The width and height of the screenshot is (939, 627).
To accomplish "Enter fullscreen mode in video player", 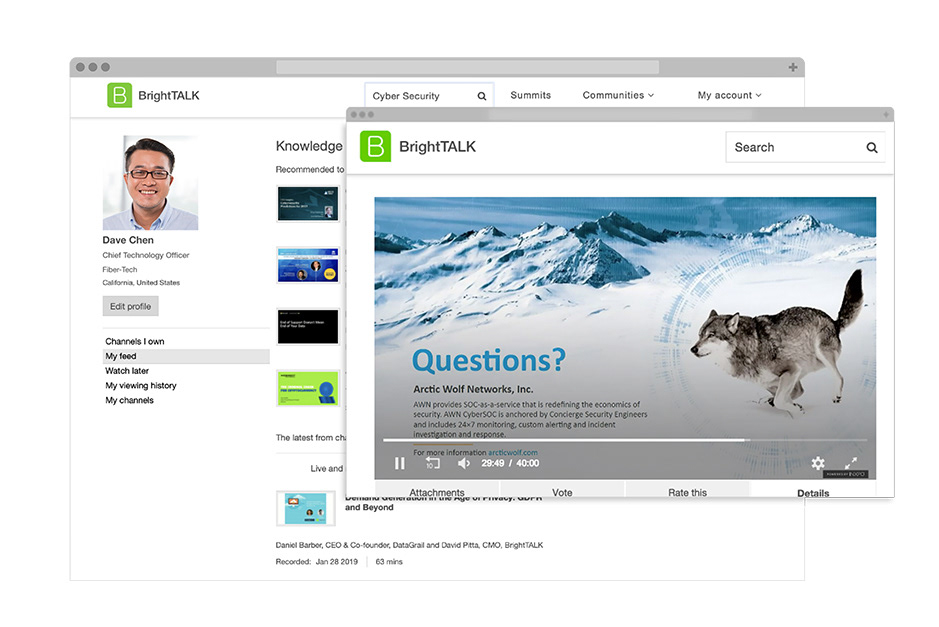I will click(851, 463).
